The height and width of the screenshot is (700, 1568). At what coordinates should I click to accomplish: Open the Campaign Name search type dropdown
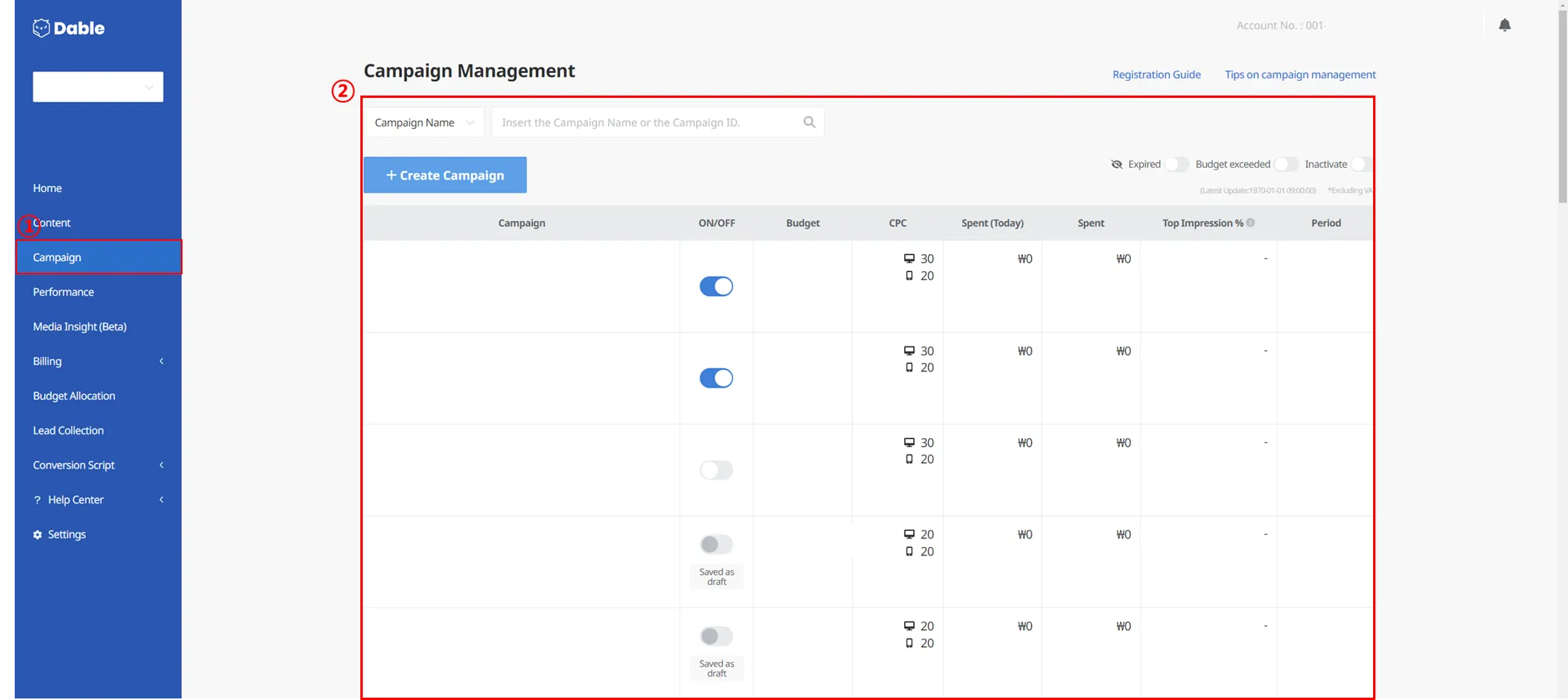tap(424, 123)
